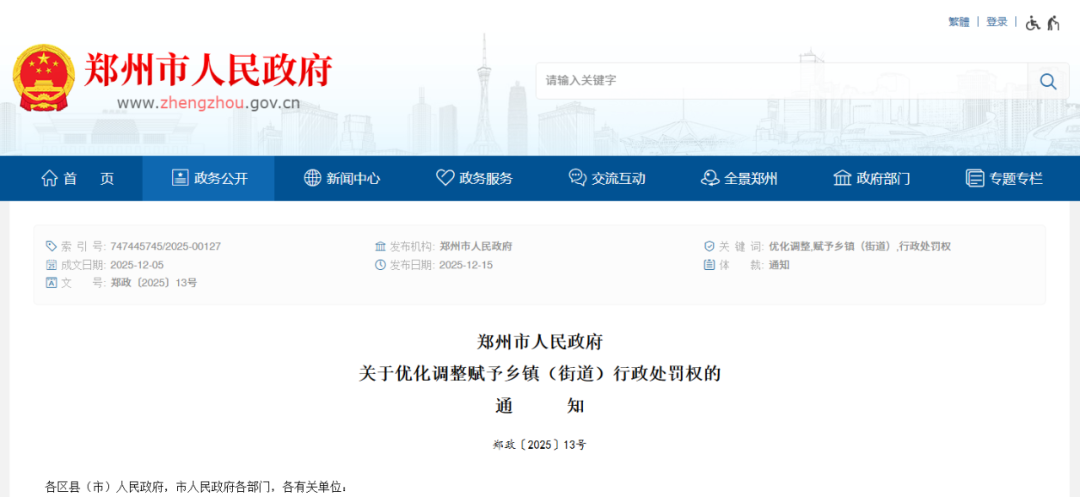The height and width of the screenshot is (497, 1080).
Task: Open the 政务公开 navigation tab
Action: pos(208,178)
